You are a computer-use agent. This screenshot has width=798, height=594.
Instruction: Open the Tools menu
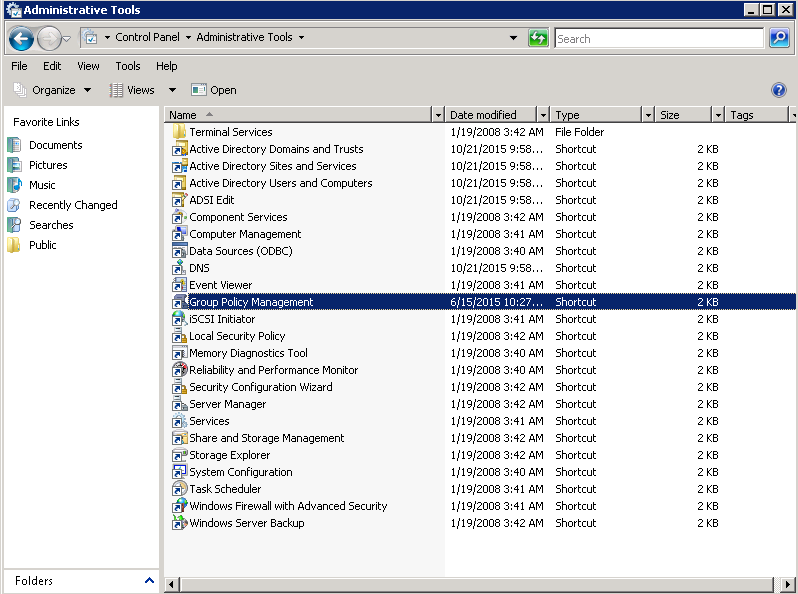(x=128, y=66)
